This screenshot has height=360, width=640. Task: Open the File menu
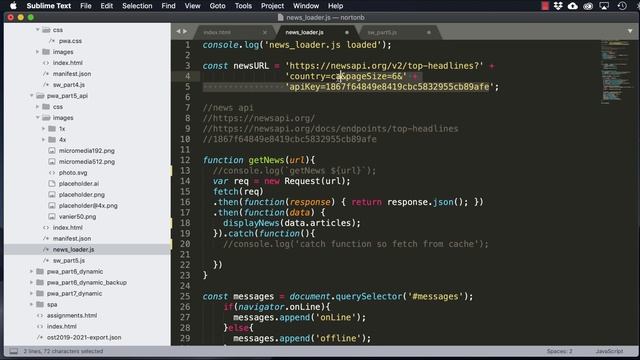[86, 6]
